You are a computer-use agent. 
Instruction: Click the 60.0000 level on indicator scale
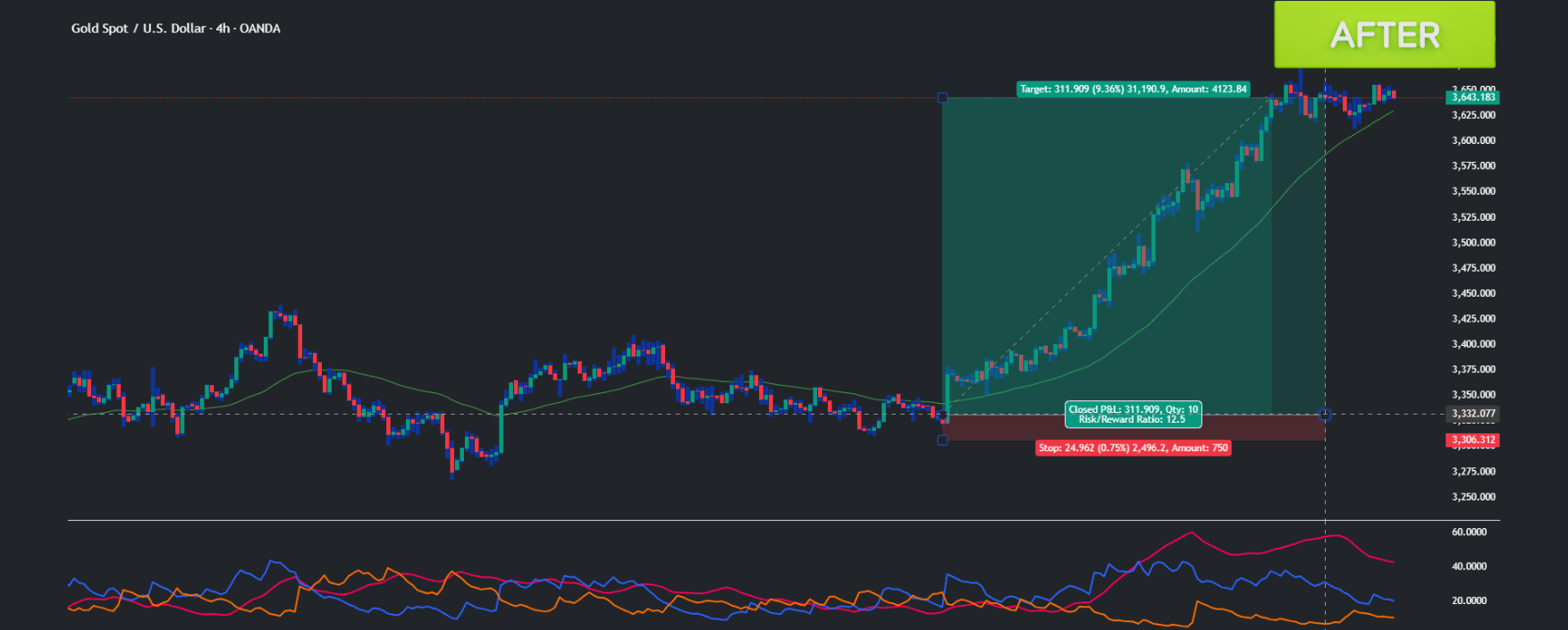1469,532
